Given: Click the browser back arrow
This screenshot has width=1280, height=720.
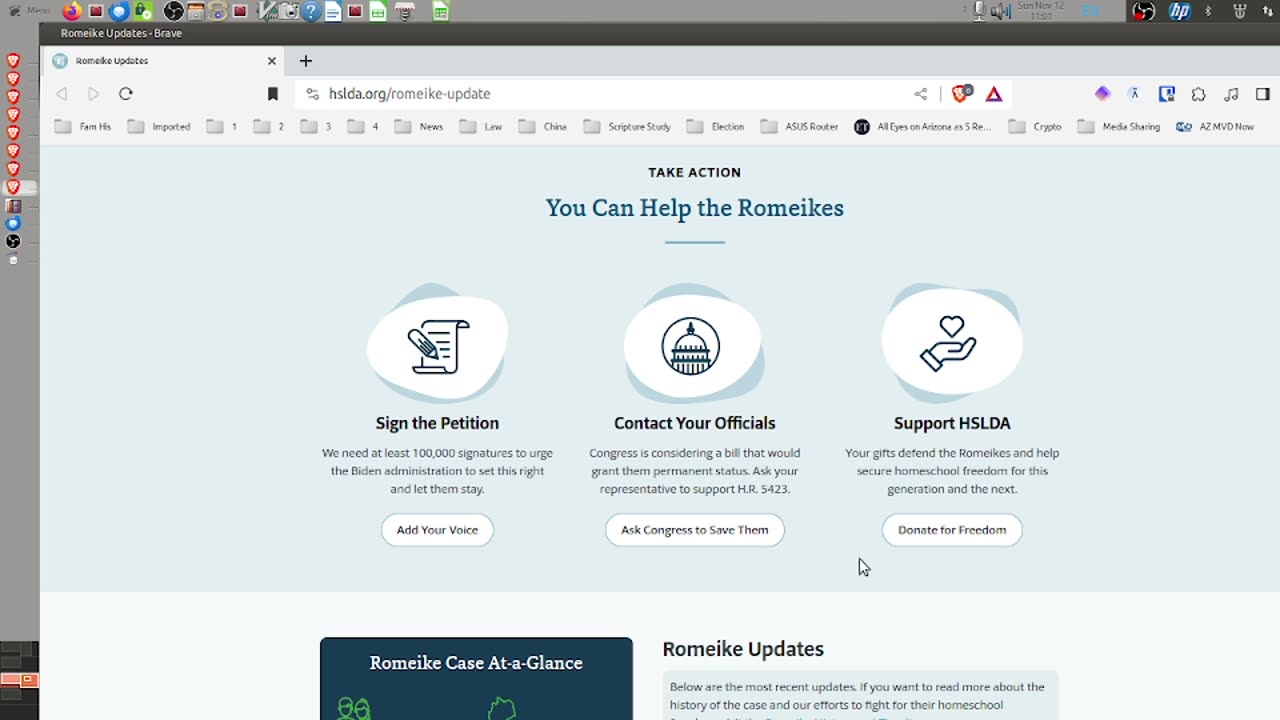Looking at the screenshot, I should 62,93.
